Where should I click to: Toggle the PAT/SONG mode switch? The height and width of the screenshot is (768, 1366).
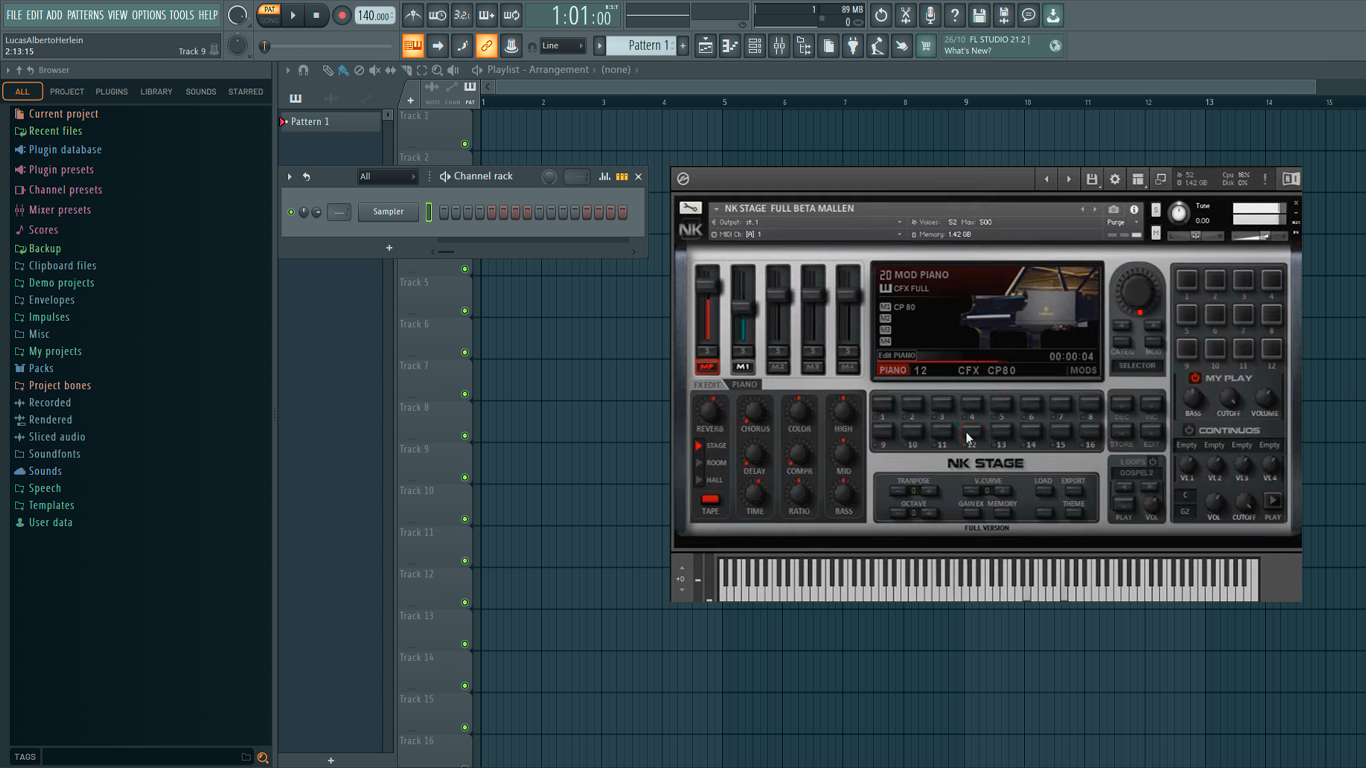pos(270,15)
